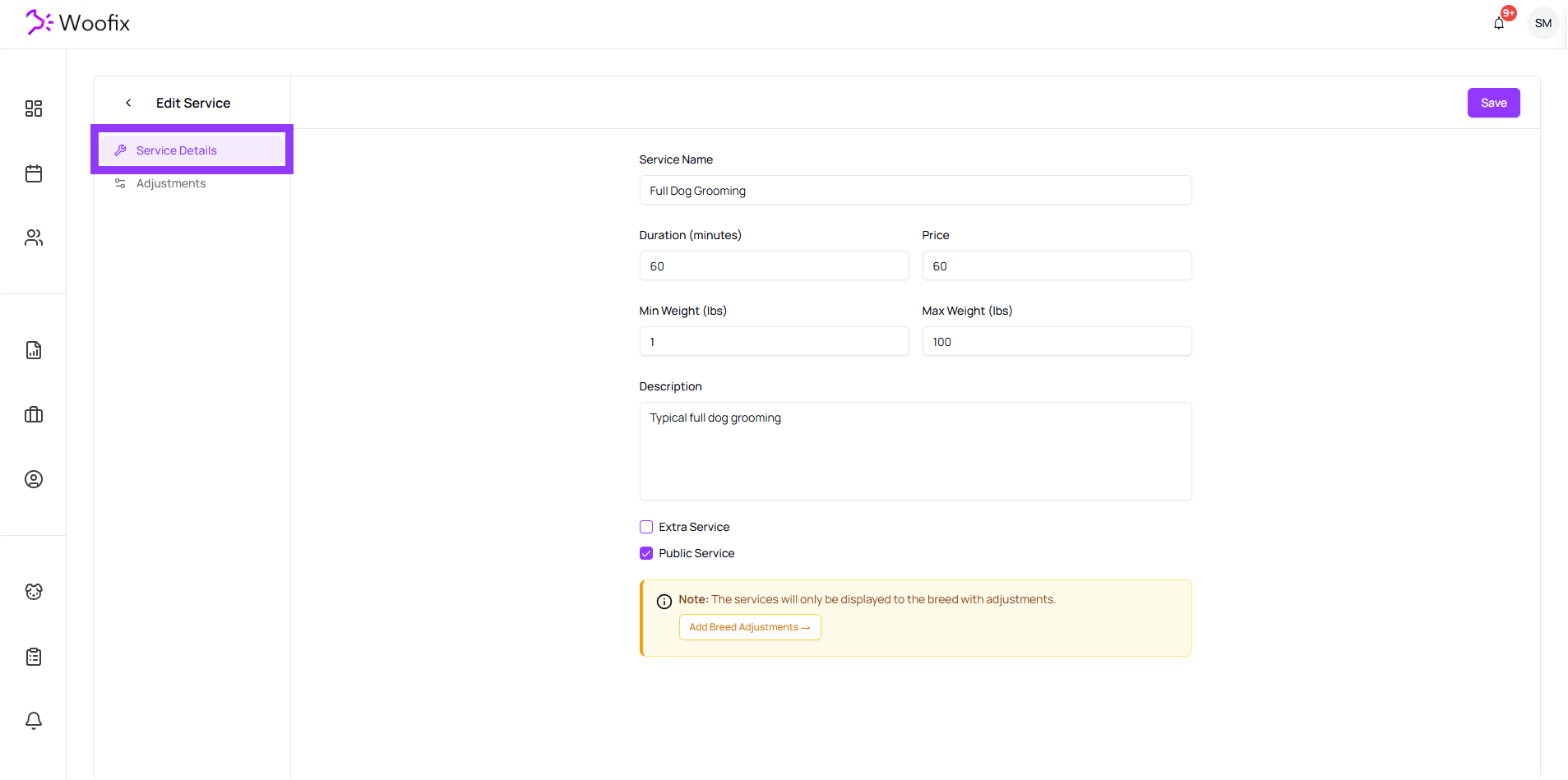Click the notification bell in top header
Image resolution: width=1568 pixels, height=780 pixels.
pos(1499,23)
